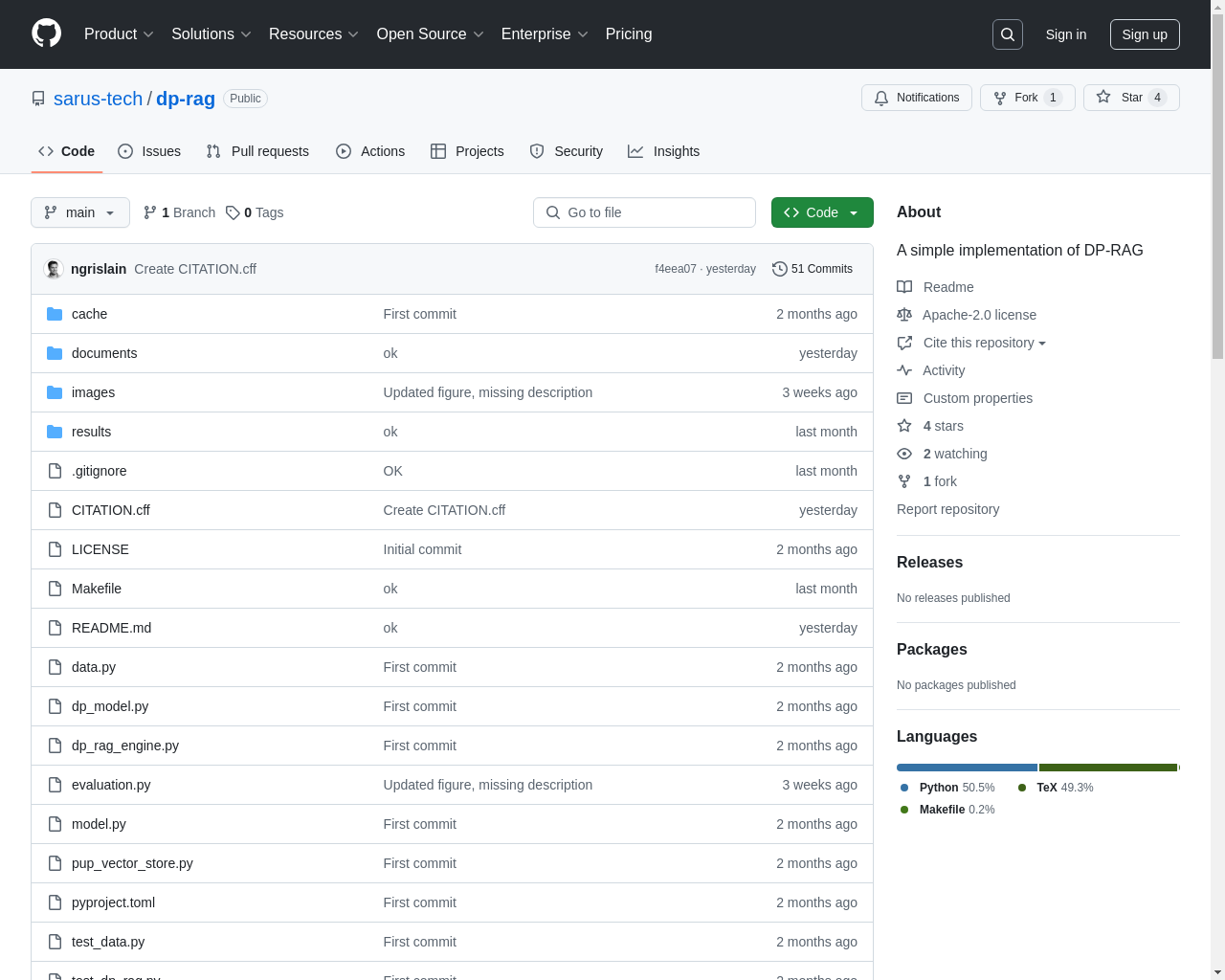Click the file icon for CITATION.cff

coord(55,510)
